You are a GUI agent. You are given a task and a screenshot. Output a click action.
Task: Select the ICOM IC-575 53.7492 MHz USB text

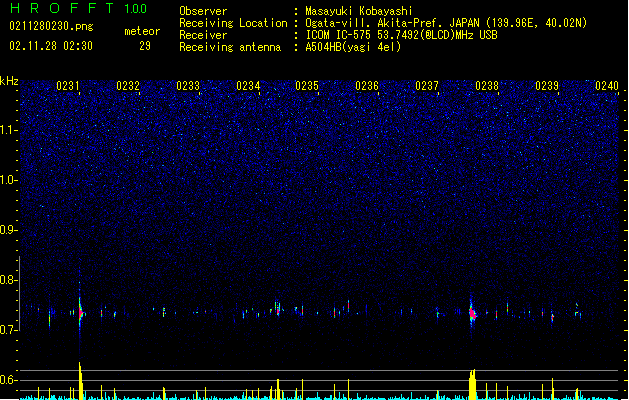tap(401, 35)
